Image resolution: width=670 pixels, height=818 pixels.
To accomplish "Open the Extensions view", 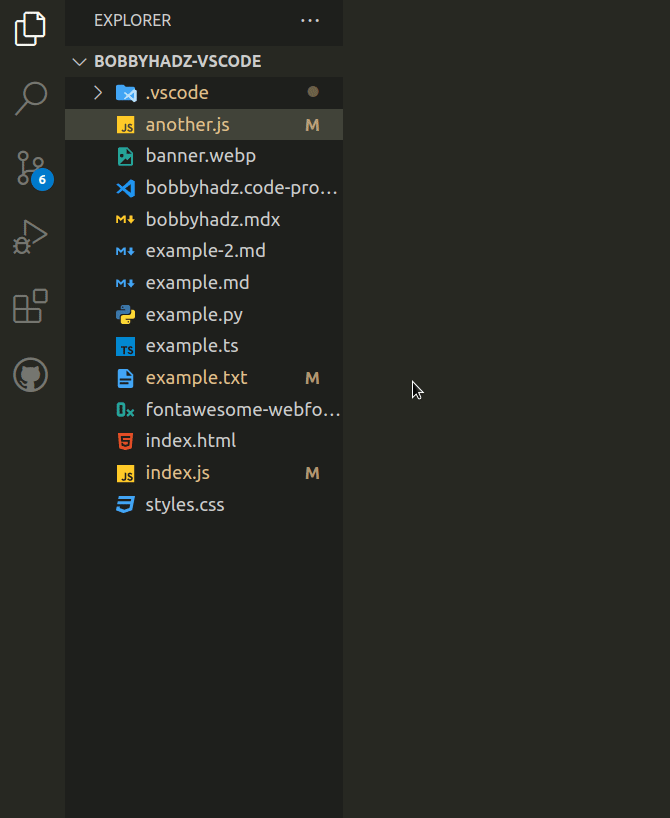I will coord(30,306).
